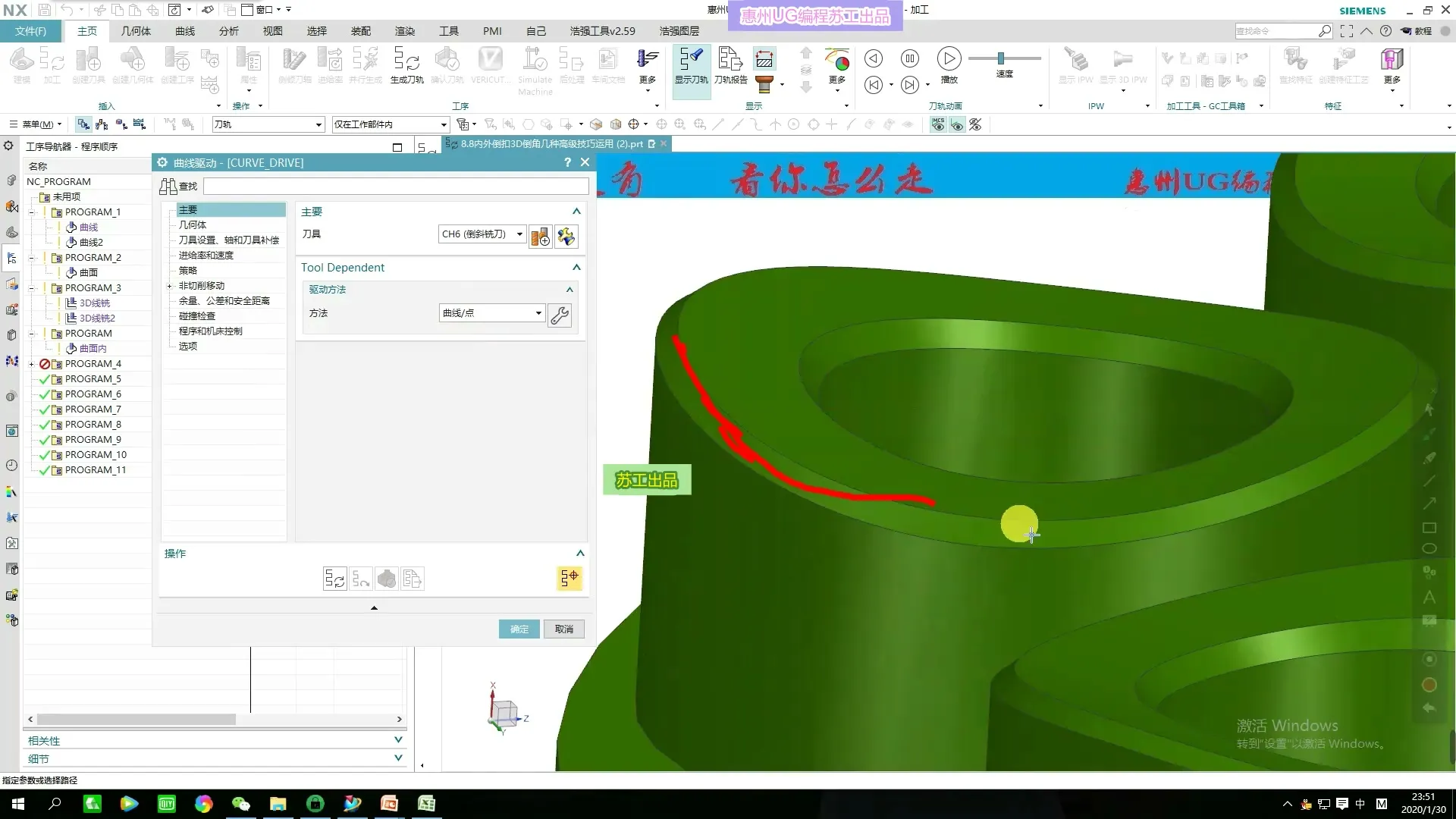1456x819 pixels.
Task: Click the create new tool icon beside CH6
Action: (x=540, y=237)
